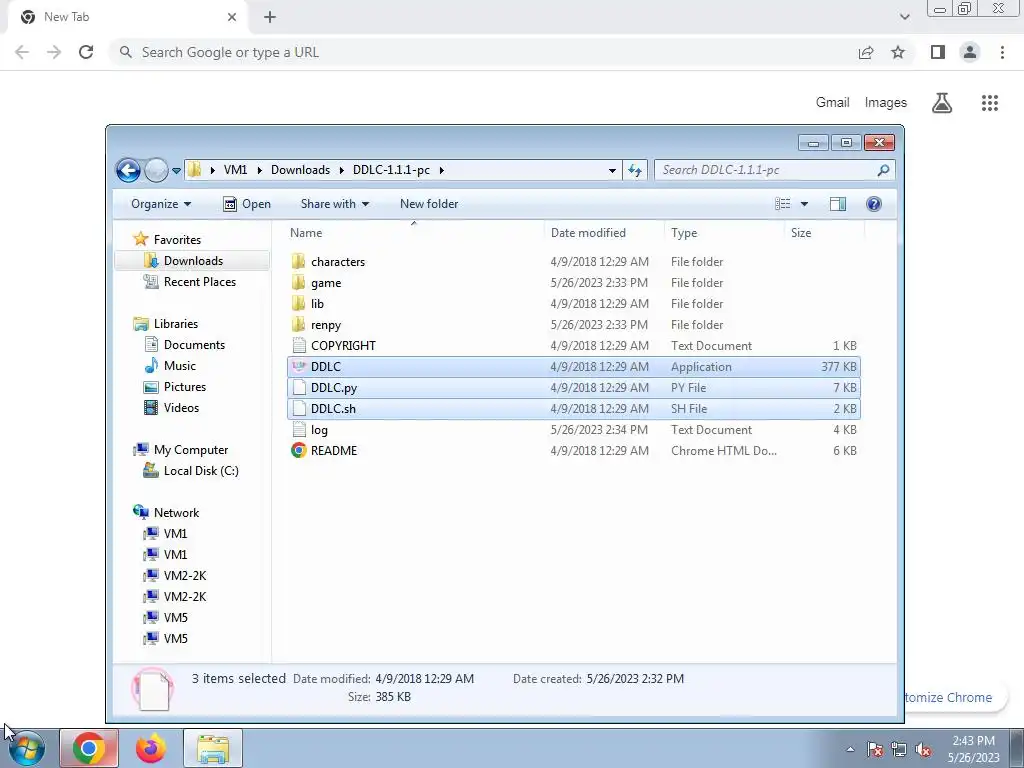
Task: Click VM1 in the address breadcrumb
Action: (x=235, y=170)
